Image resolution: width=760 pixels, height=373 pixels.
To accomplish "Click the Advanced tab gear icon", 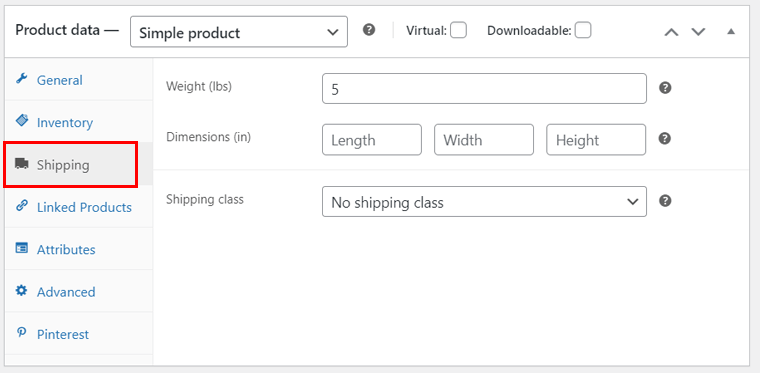I will tap(21, 291).
